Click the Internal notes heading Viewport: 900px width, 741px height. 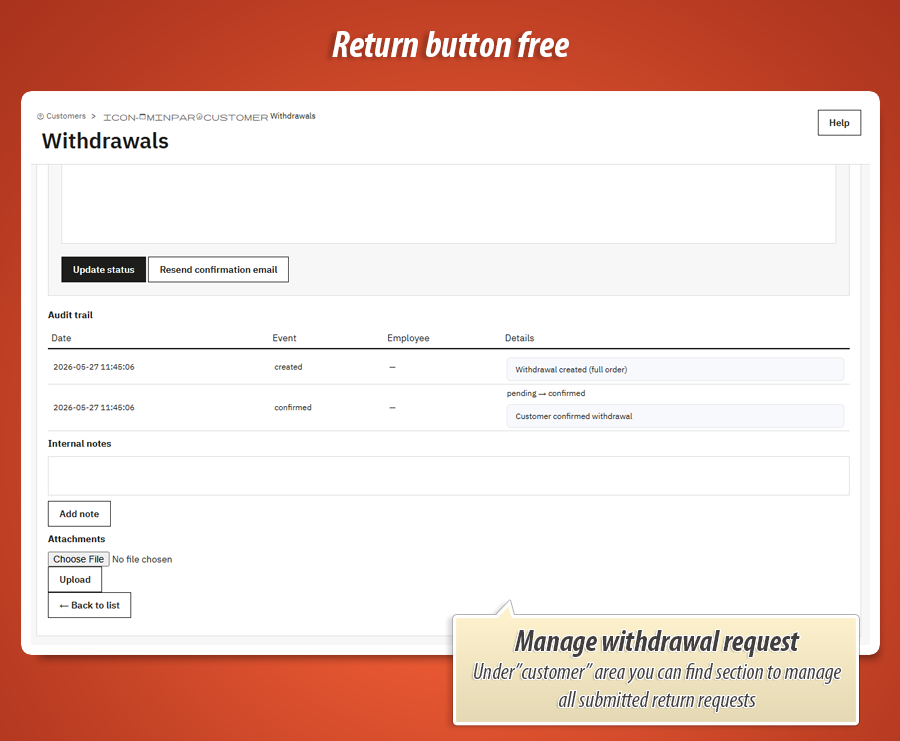point(79,444)
